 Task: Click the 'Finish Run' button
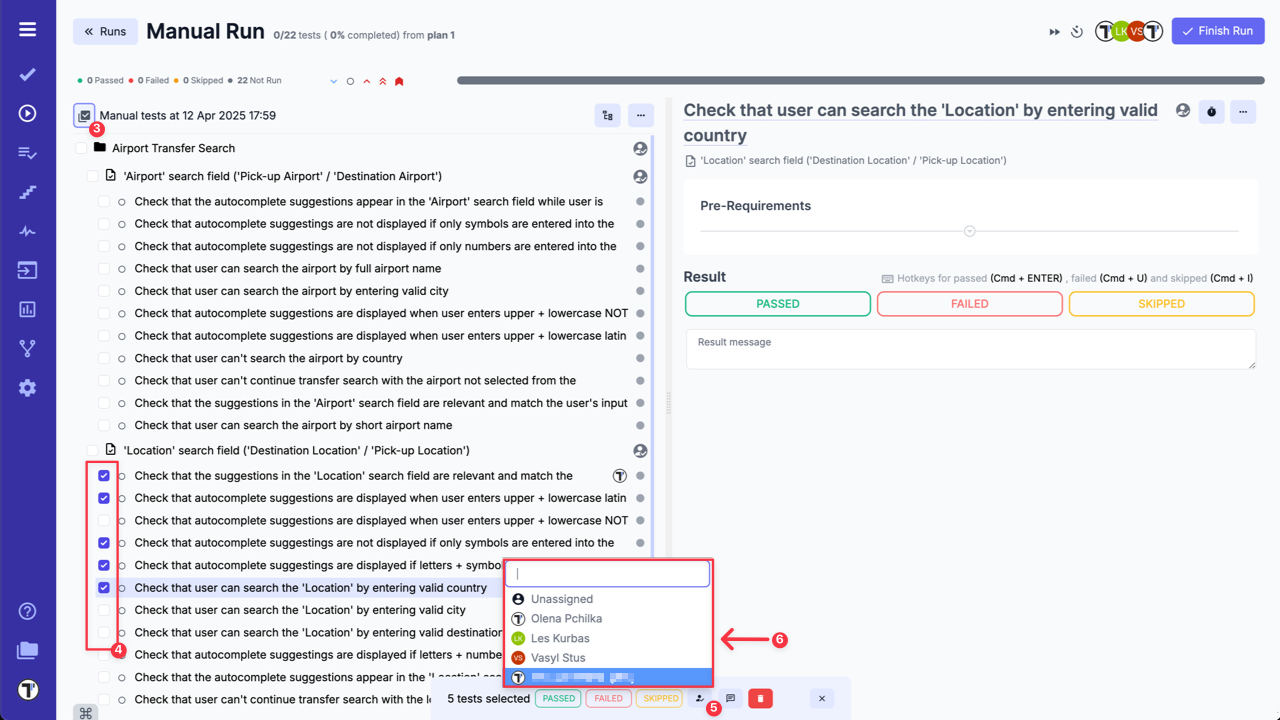coord(1218,31)
